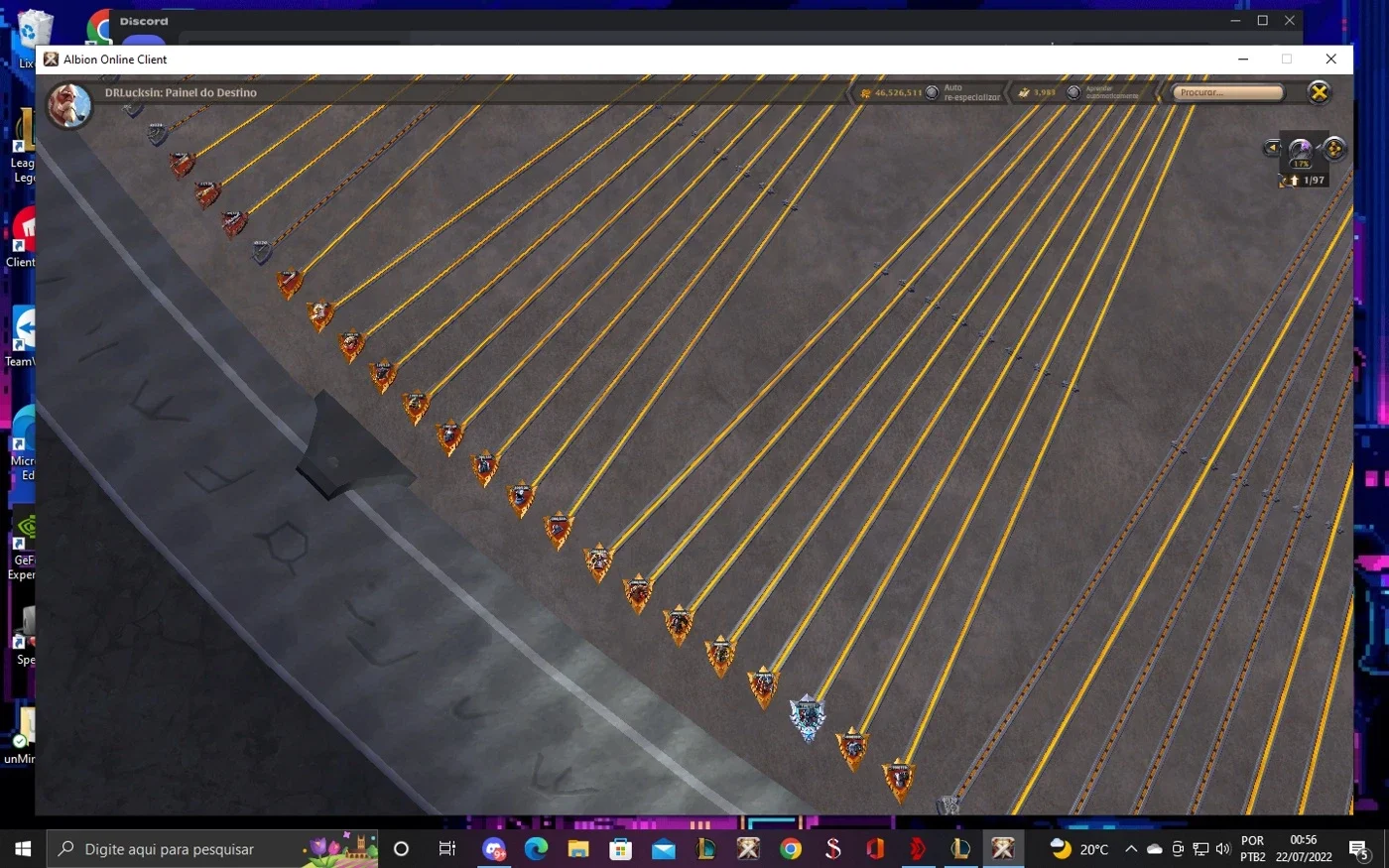This screenshot has height=868, width=1389.
Task: Launch Google Chrome from the taskbar
Action: point(791,849)
